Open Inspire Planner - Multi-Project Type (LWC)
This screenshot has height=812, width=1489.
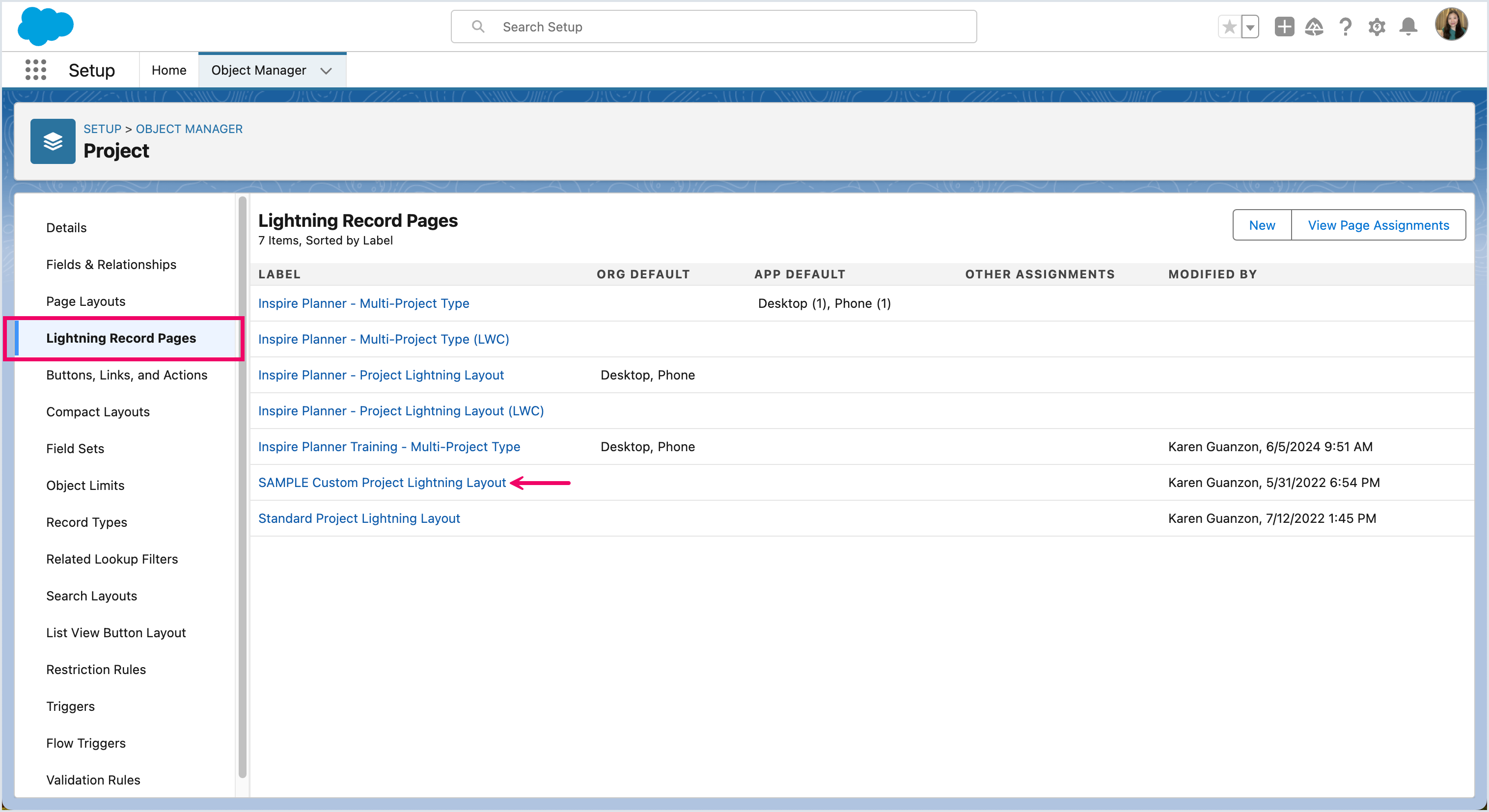coord(383,339)
